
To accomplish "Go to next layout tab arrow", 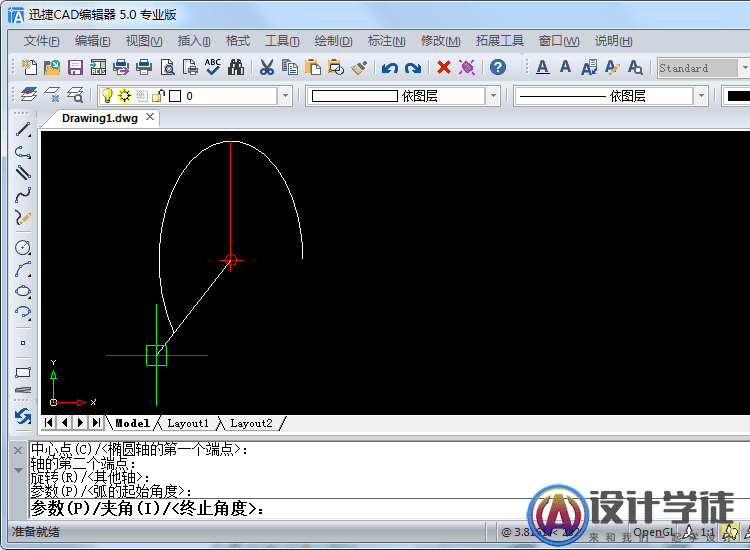I will 80,422.
